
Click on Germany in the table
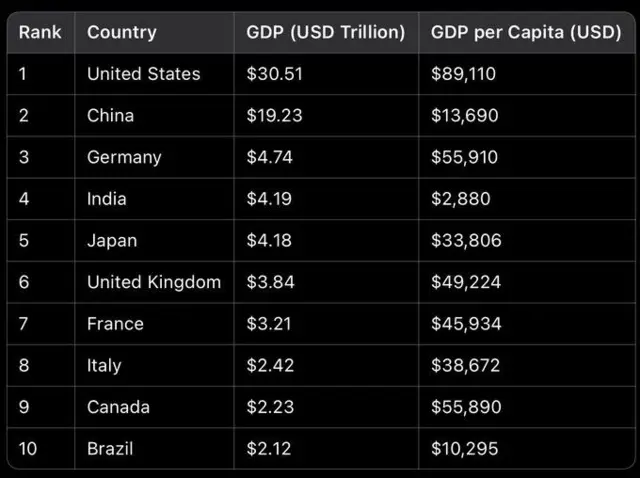[x=124, y=157]
